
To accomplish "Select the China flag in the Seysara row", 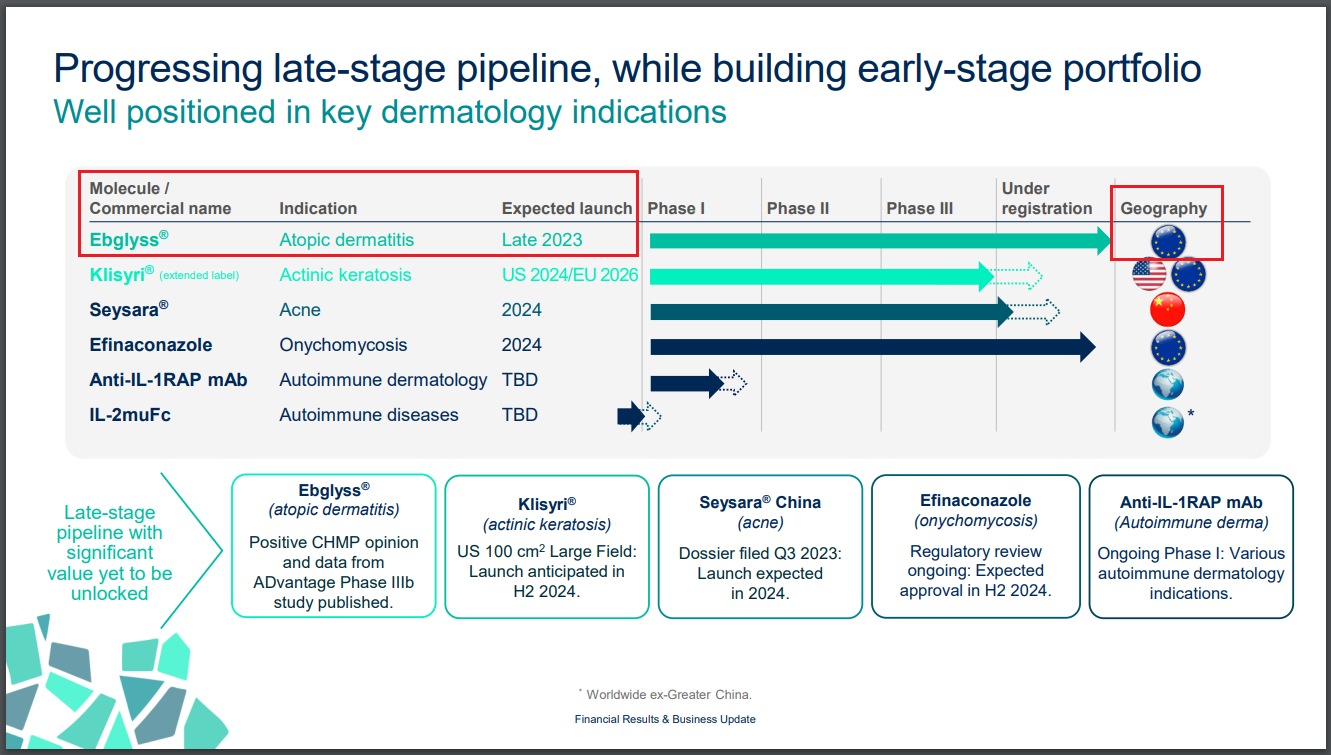I will click(x=1168, y=310).
